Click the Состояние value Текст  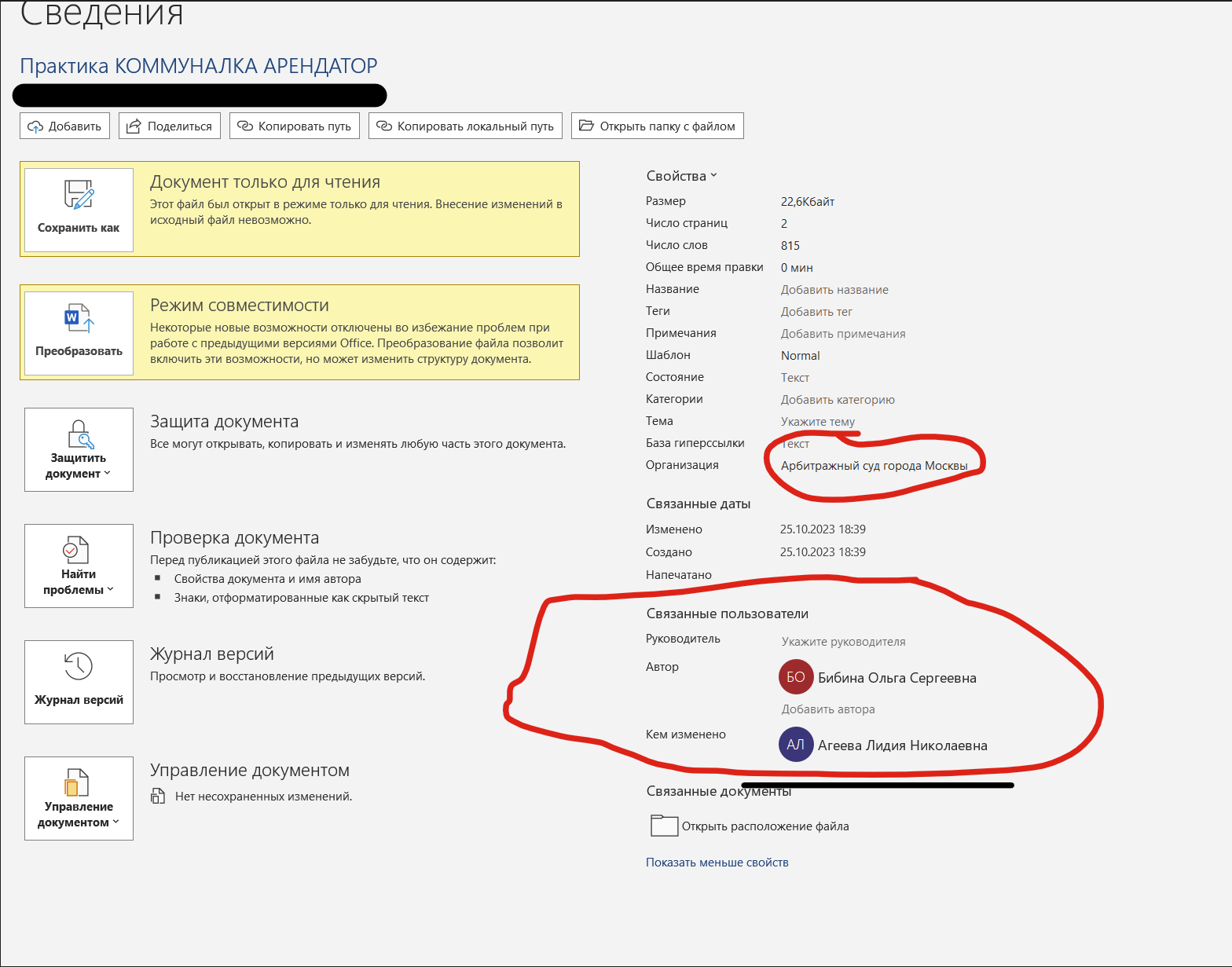coord(795,378)
